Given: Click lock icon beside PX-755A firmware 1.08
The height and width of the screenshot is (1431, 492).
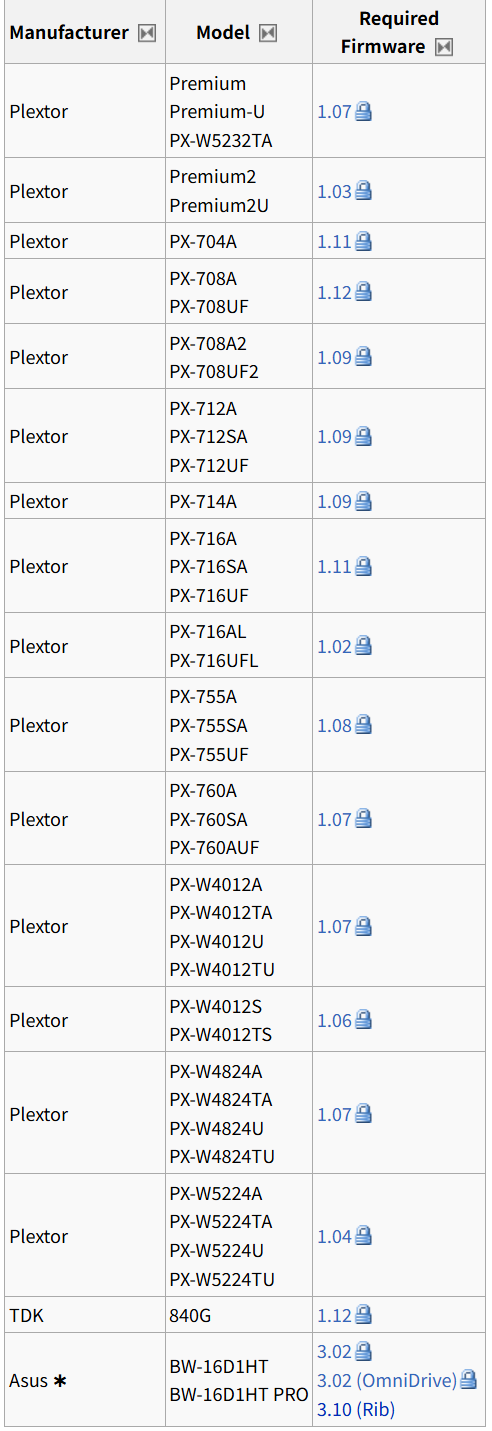Looking at the screenshot, I should pyautogui.click(x=364, y=725).
